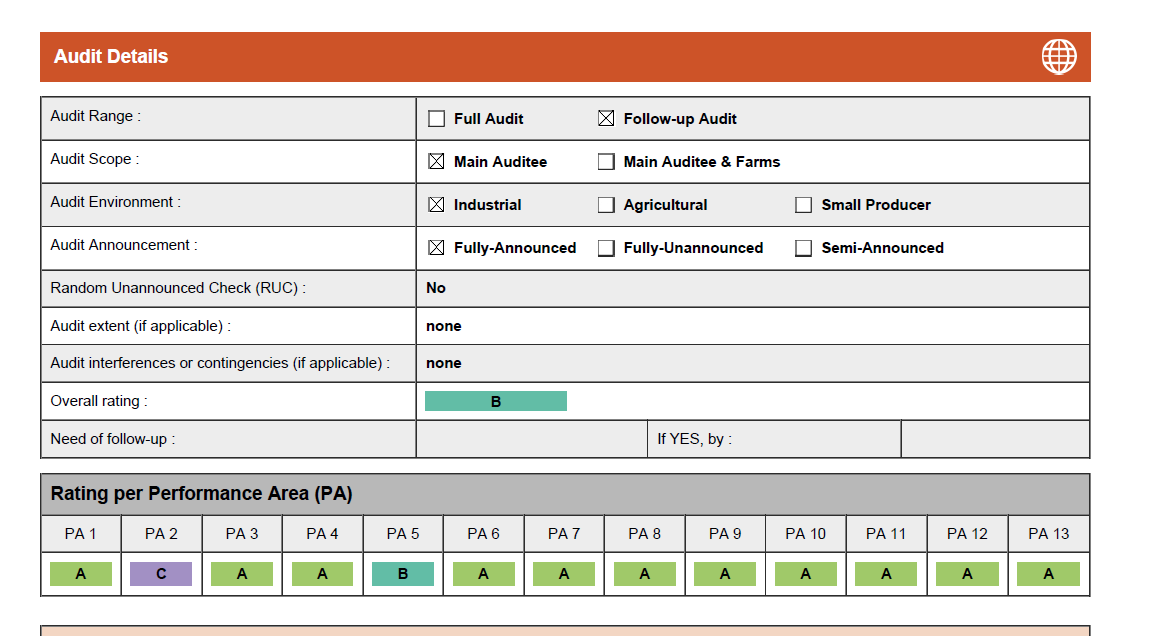
Task: Click the empty Need of follow-up field
Action: 531,439
